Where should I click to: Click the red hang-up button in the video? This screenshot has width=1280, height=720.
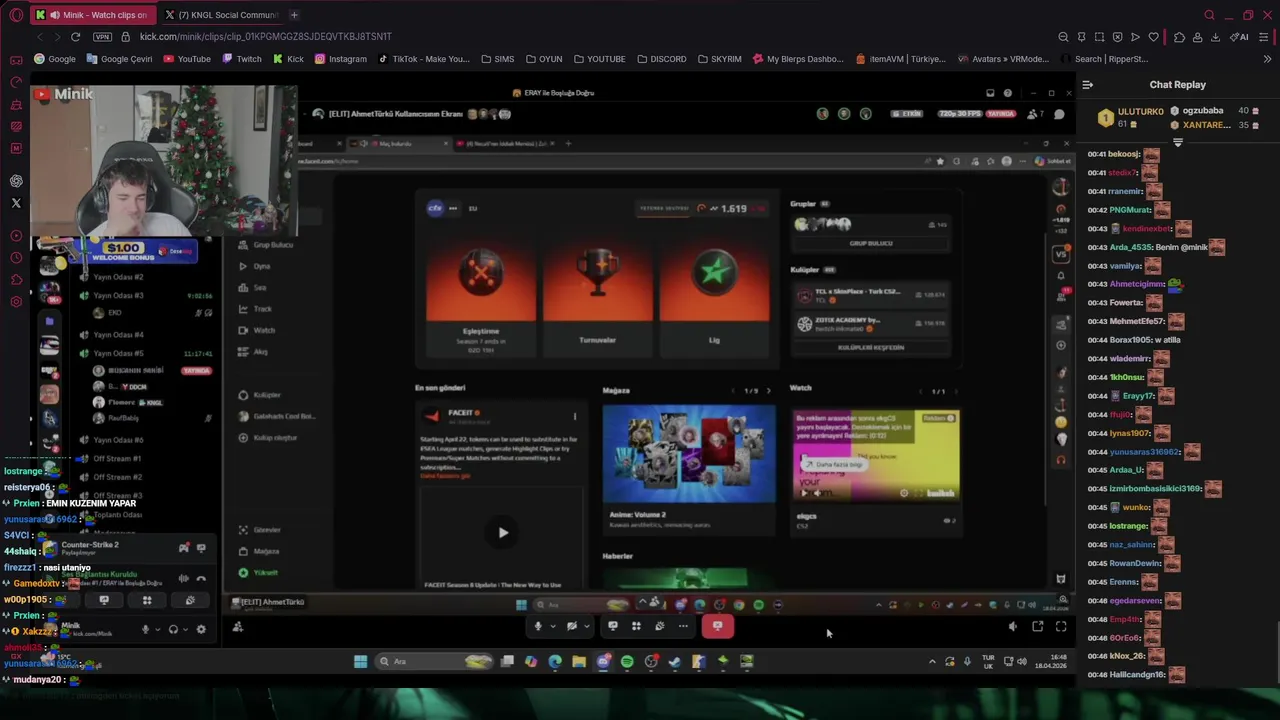tap(717, 626)
